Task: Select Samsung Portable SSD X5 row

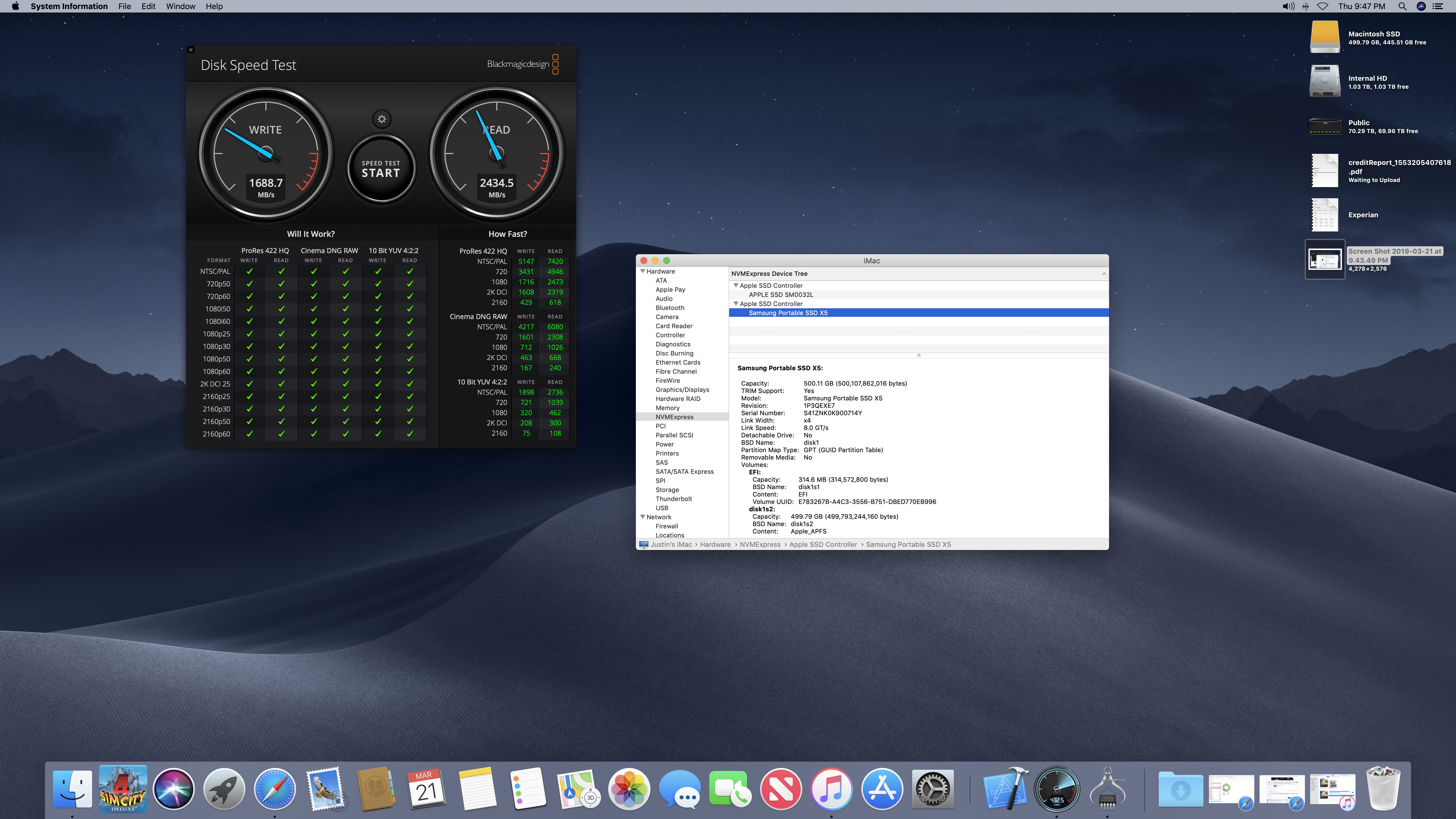Action: point(919,313)
